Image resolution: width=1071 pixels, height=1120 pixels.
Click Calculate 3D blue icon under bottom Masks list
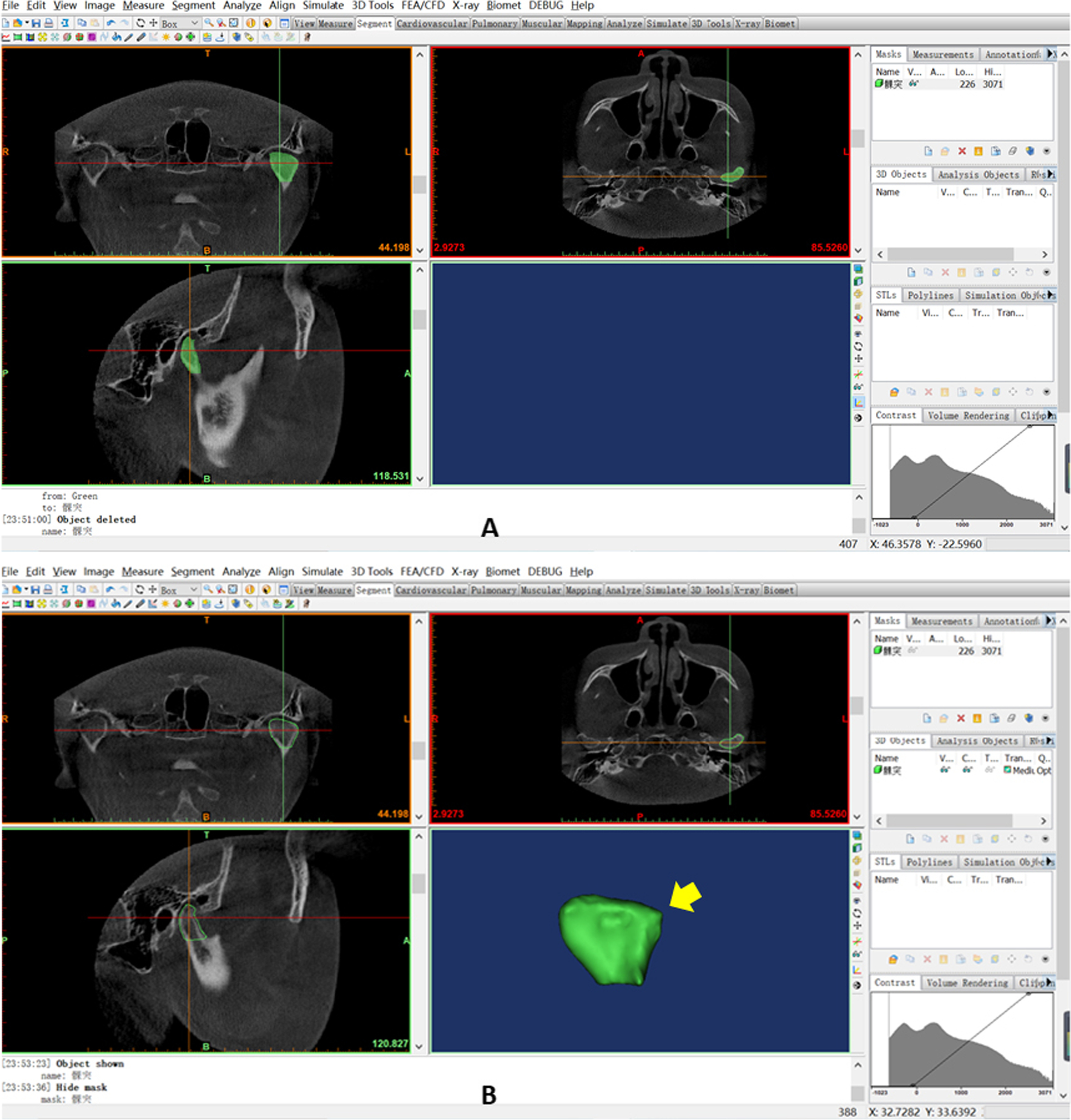point(1029,718)
